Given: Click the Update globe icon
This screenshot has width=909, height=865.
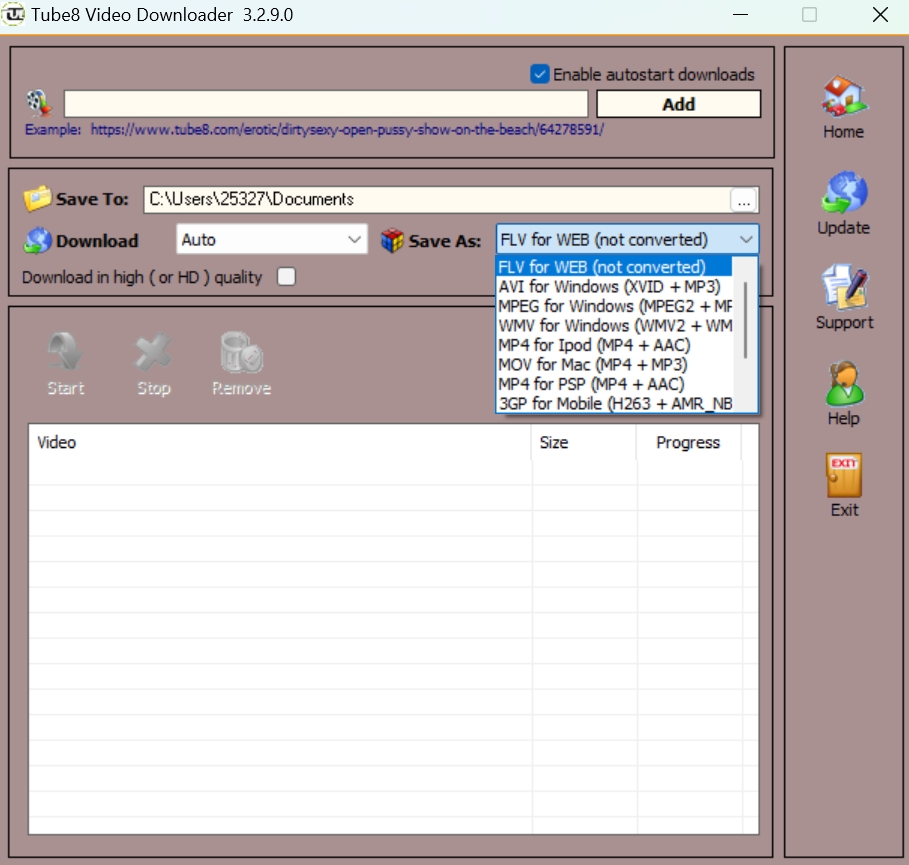Looking at the screenshot, I should click(843, 192).
